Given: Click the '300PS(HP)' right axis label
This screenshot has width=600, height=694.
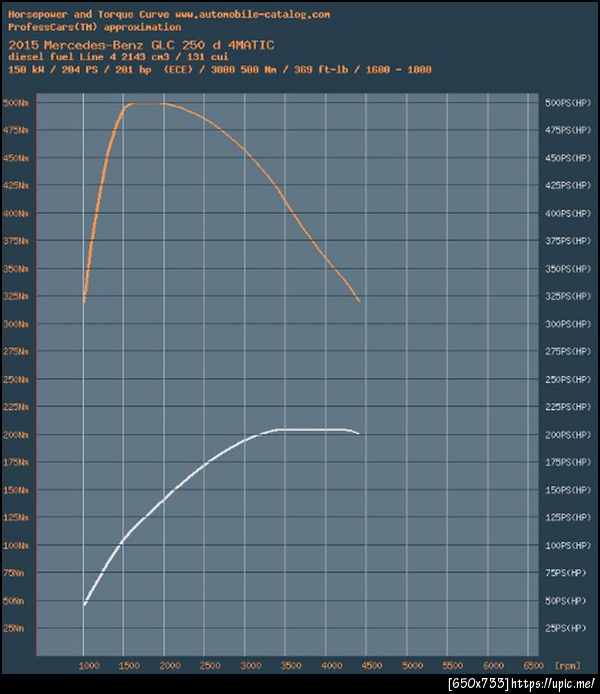Looking at the screenshot, I should click(x=568, y=324).
